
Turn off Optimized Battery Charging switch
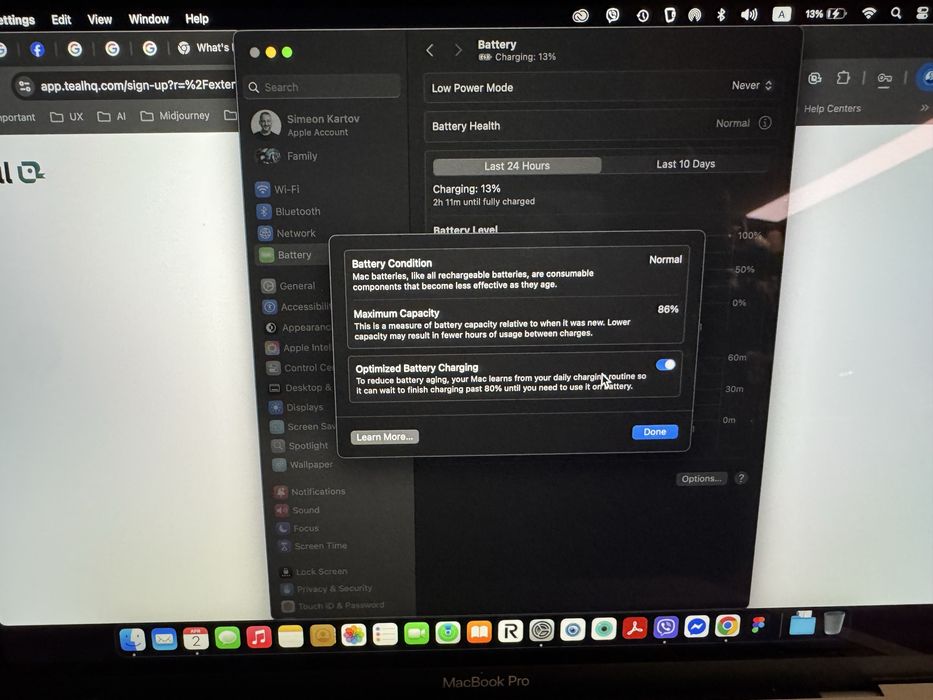tap(665, 365)
